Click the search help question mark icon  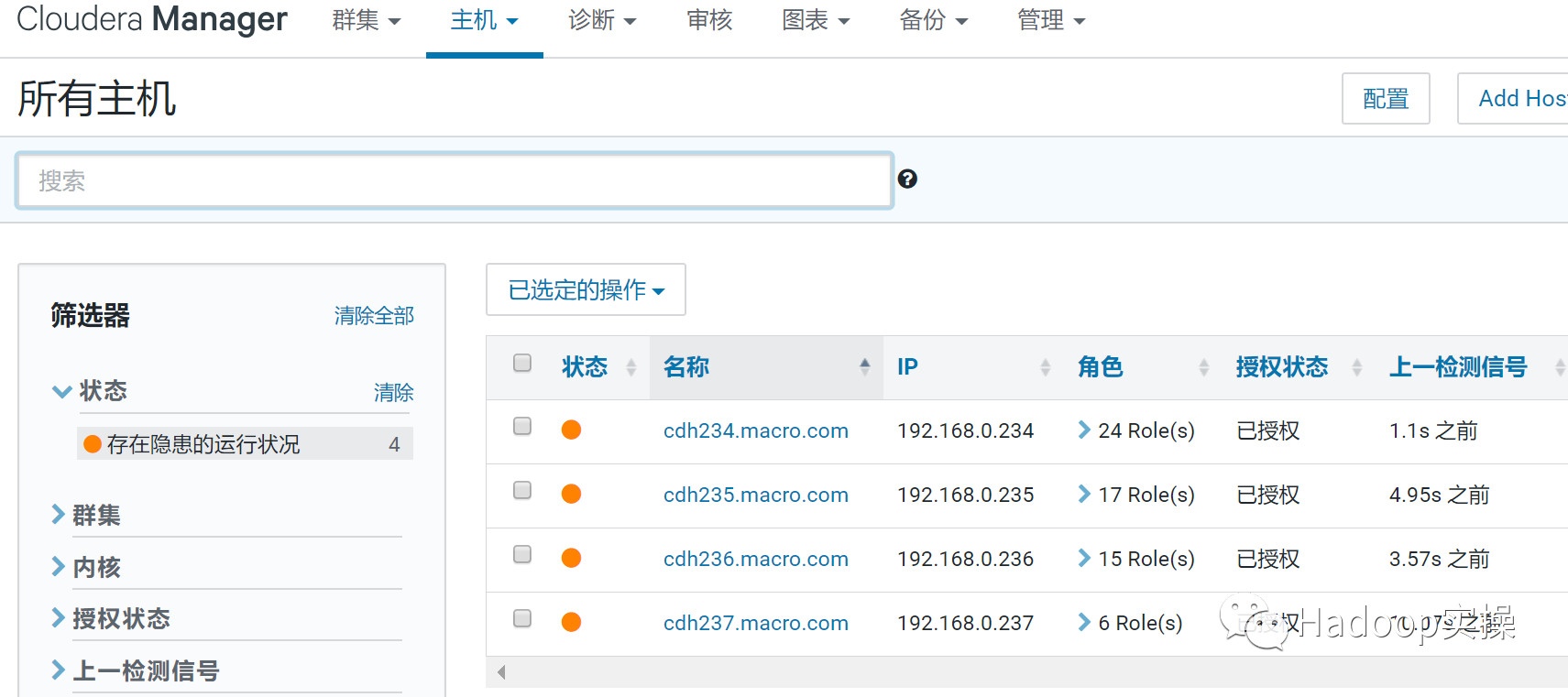[907, 179]
